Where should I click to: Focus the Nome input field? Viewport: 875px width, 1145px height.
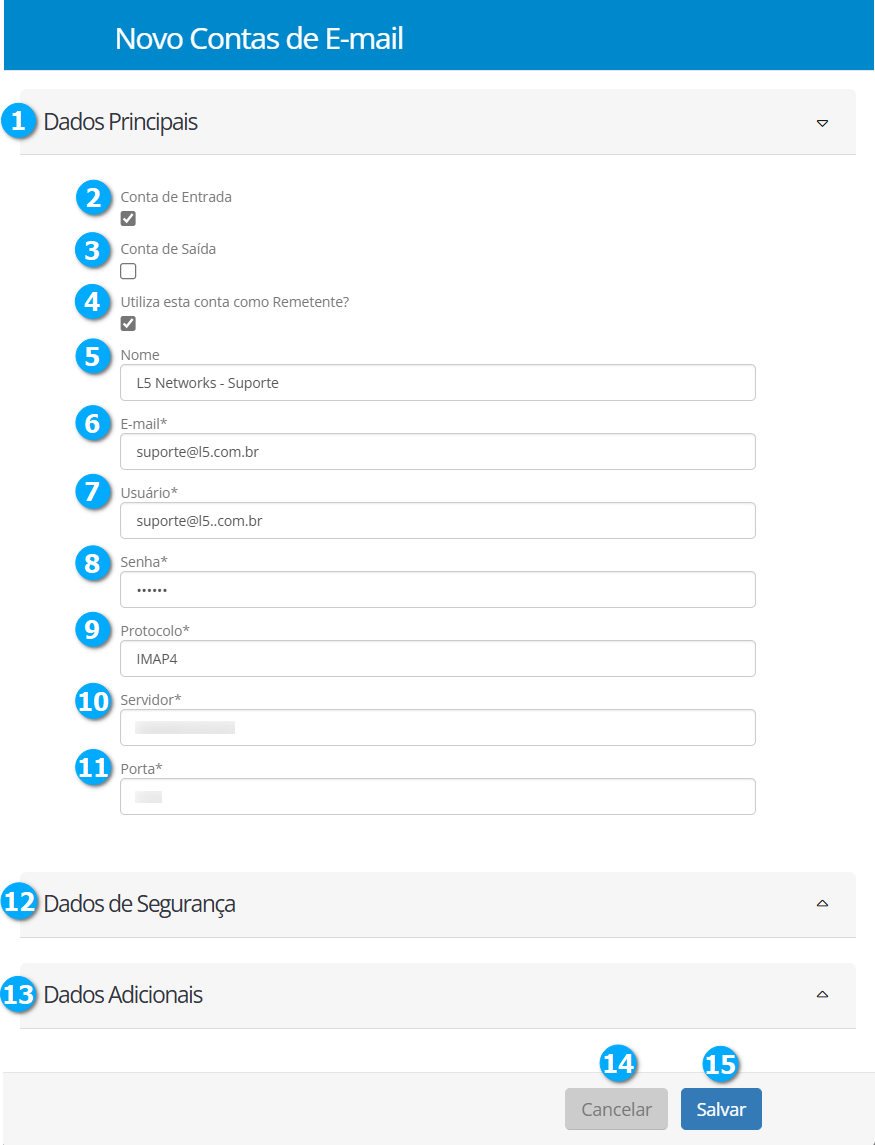coord(437,383)
